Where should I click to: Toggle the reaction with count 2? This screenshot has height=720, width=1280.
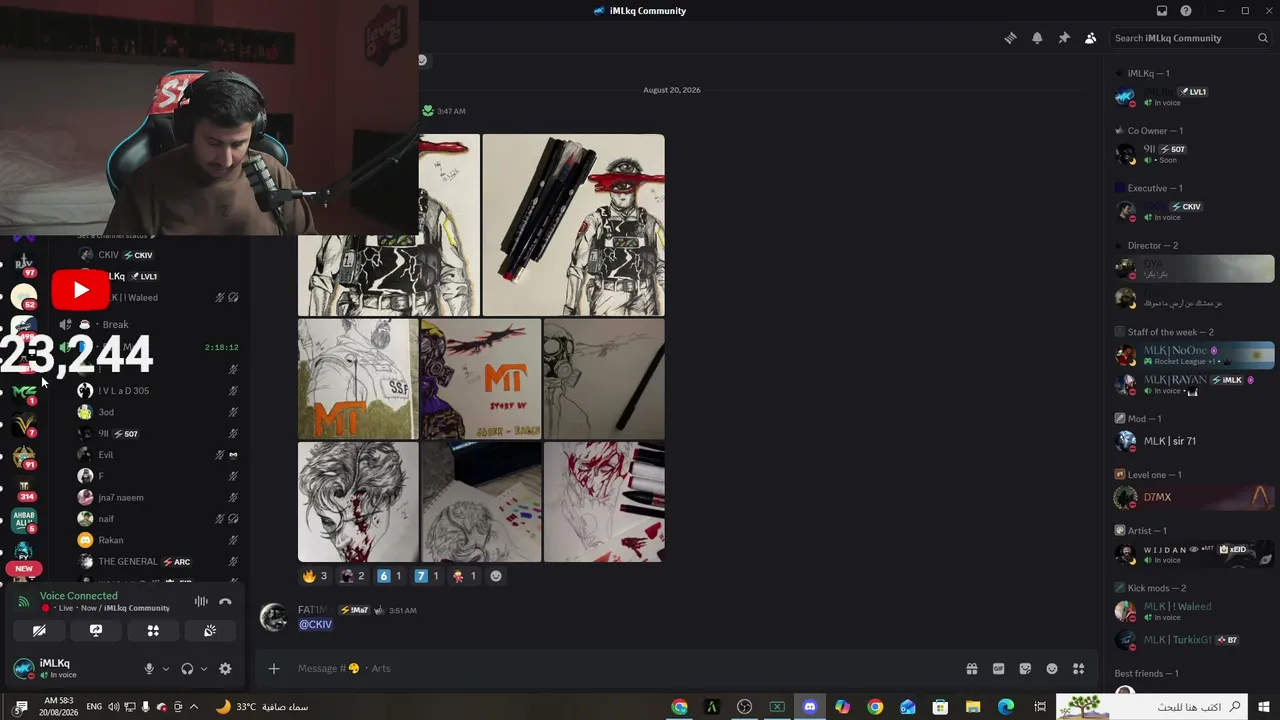coord(353,576)
